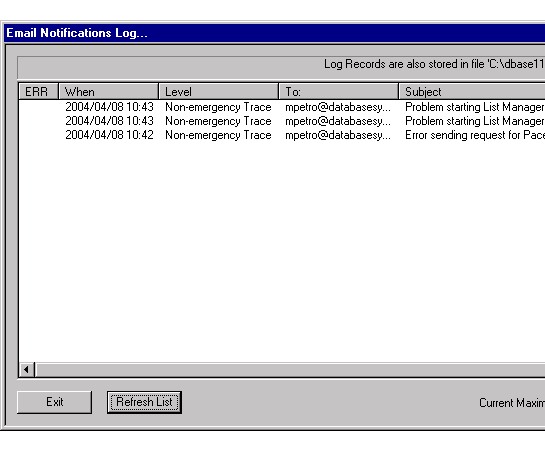The height and width of the screenshot is (450, 545).
Task: Select the second 10:43 log record
Action: [282, 121]
